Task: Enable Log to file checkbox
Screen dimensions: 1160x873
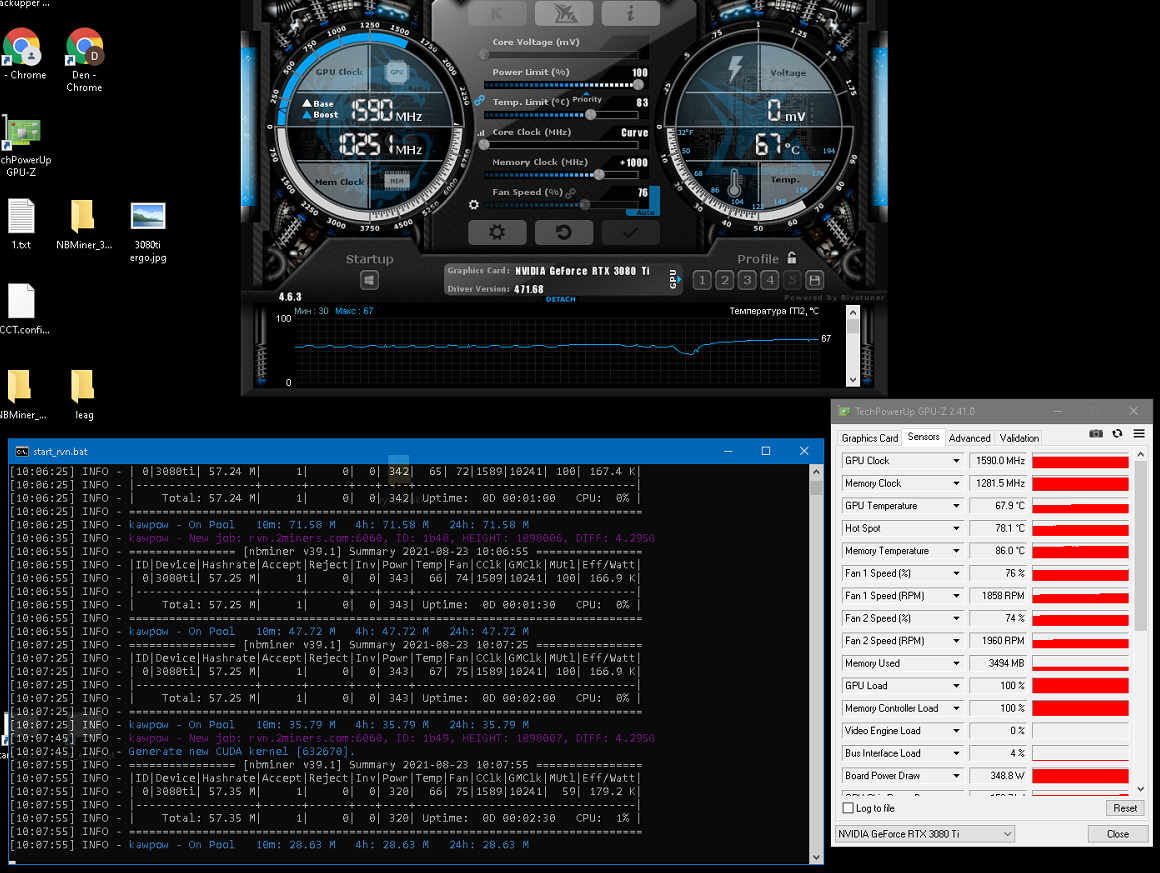Action: 849,808
